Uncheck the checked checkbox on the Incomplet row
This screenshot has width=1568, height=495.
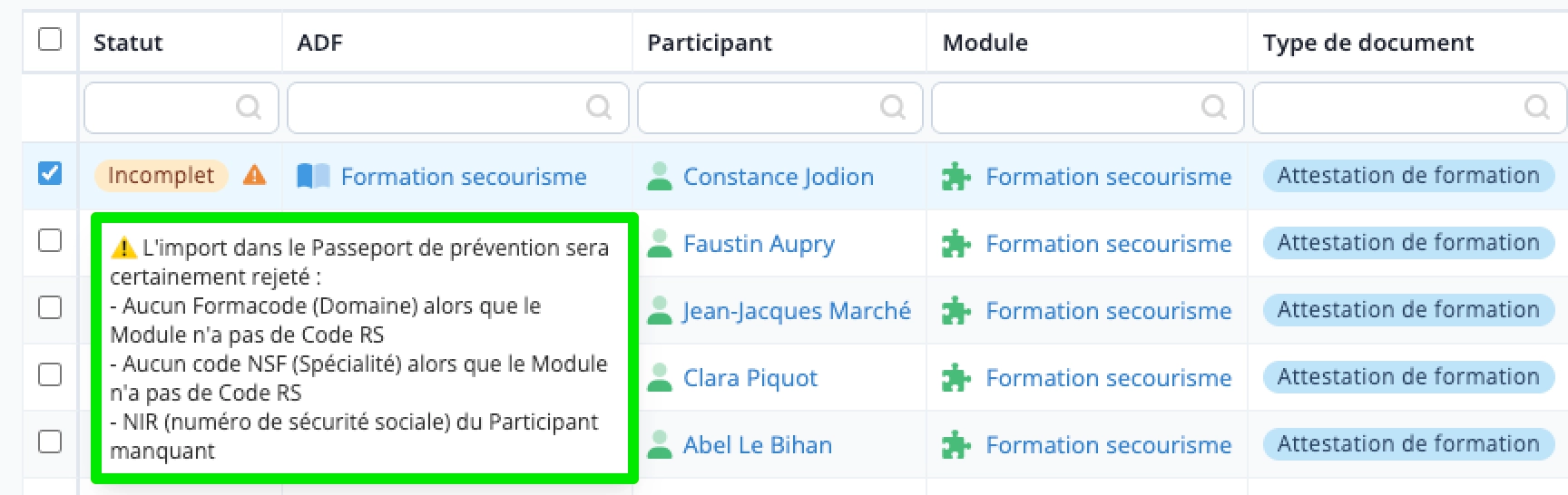[x=50, y=172]
